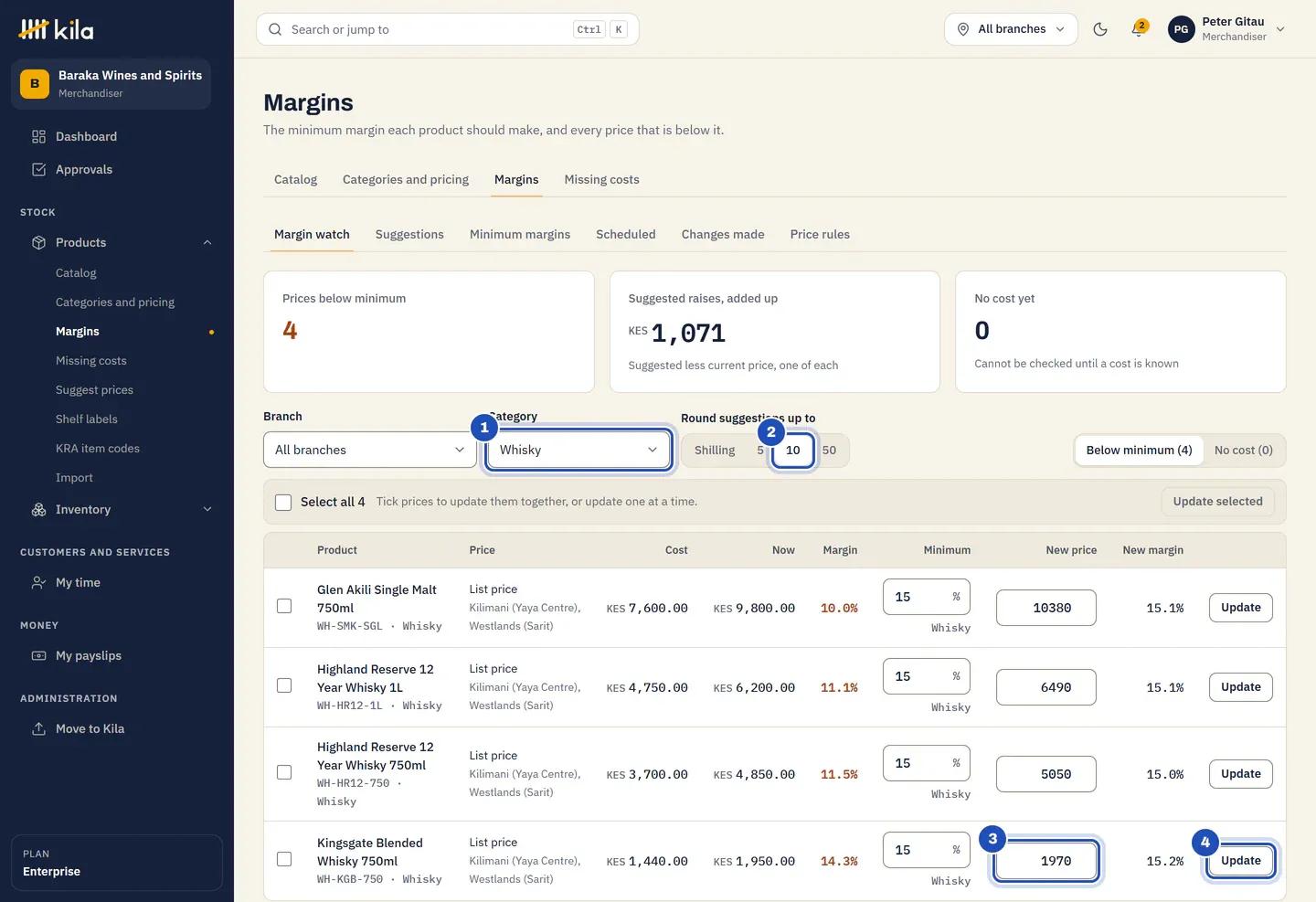Open KRA item codes in sidebar
Image resolution: width=1316 pixels, height=902 pixels.
[x=98, y=449]
